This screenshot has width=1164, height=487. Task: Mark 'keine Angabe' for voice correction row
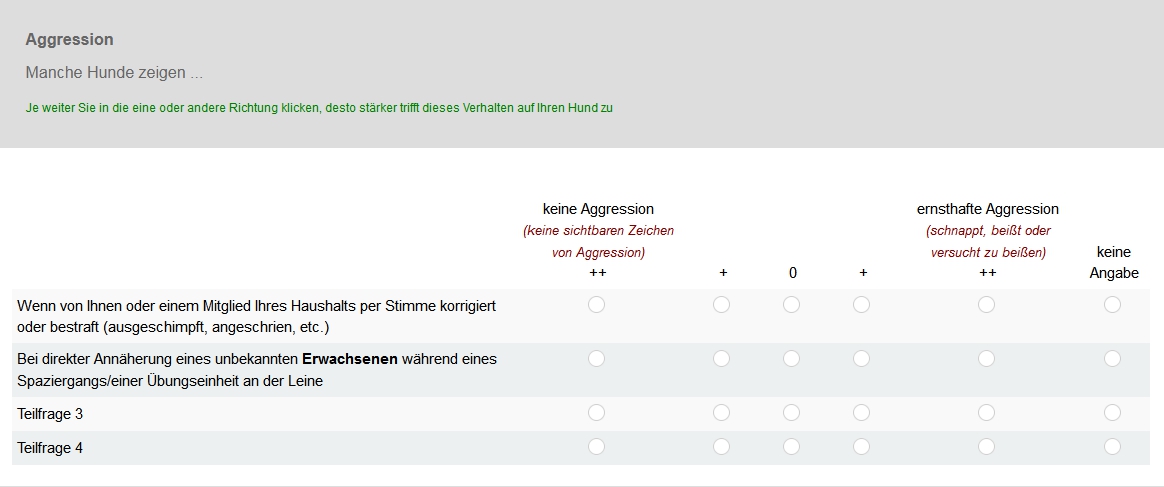[1112, 305]
